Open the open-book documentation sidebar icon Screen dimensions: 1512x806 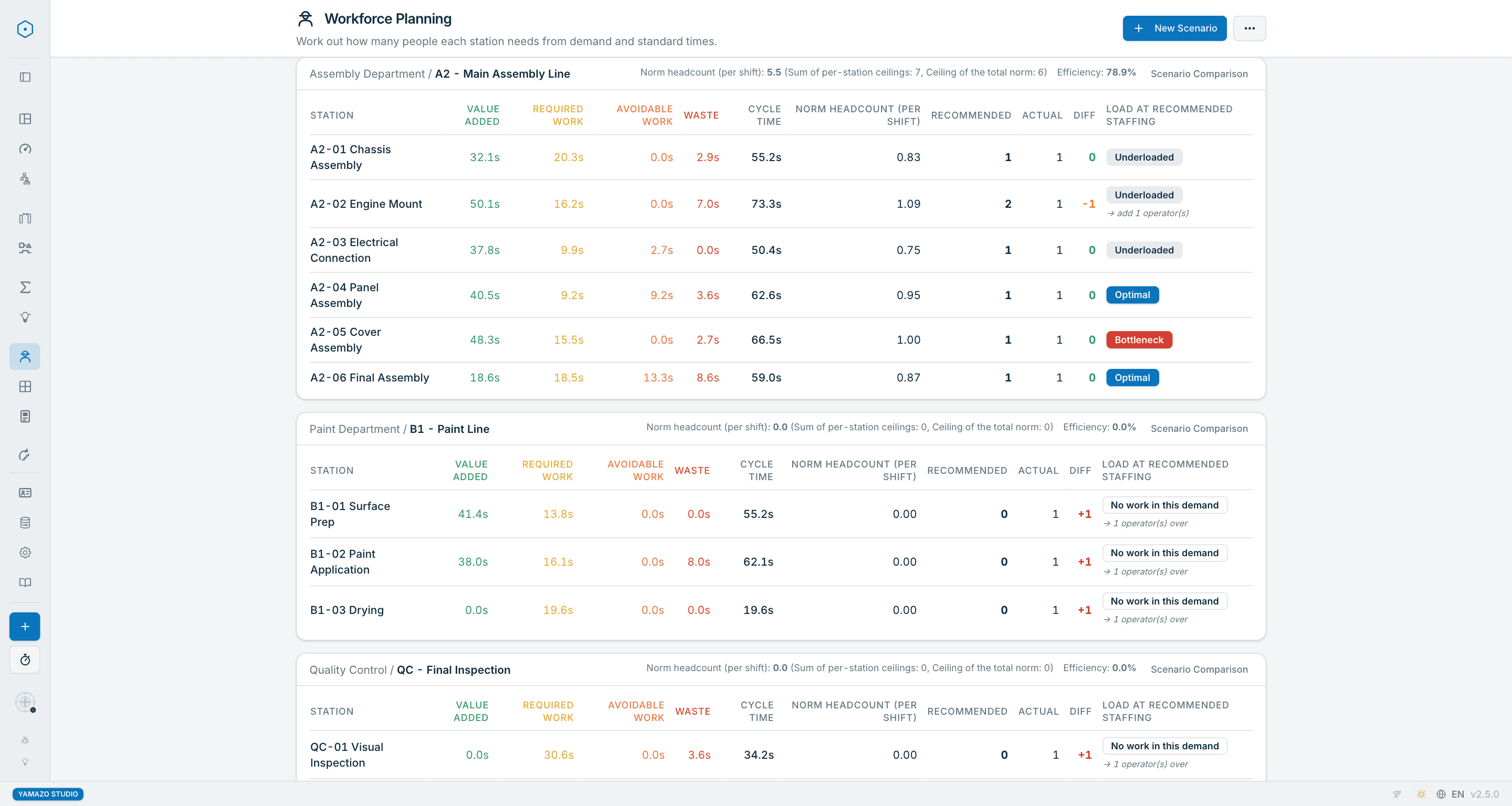pyautogui.click(x=25, y=582)
